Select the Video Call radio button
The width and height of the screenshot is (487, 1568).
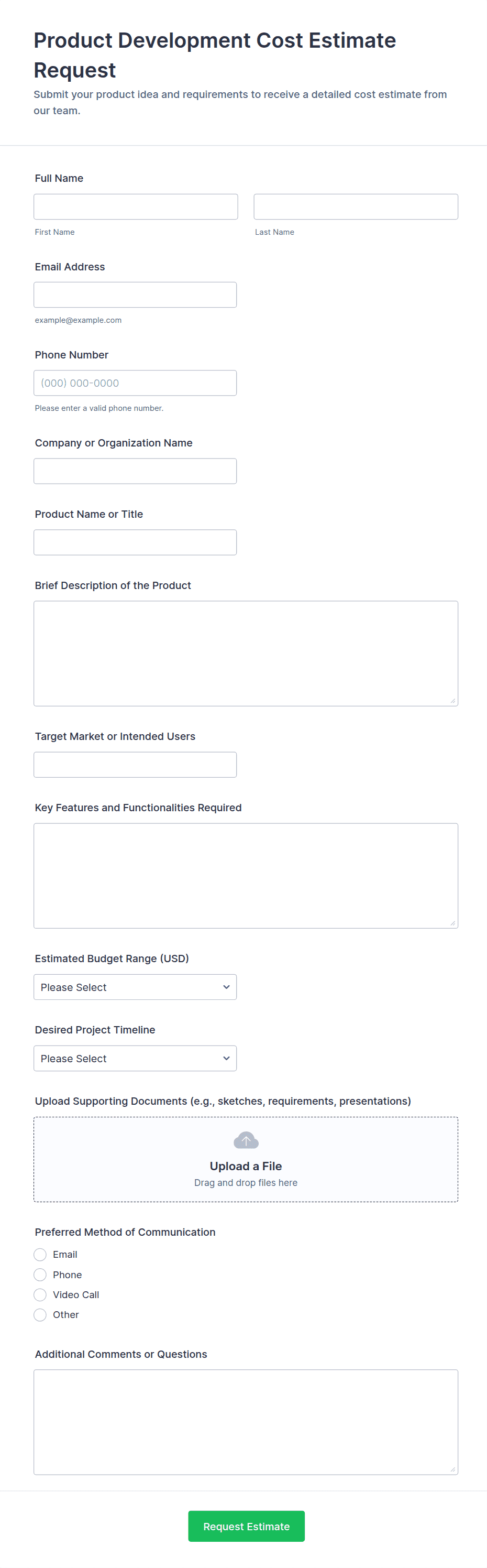click(40, 1294)
